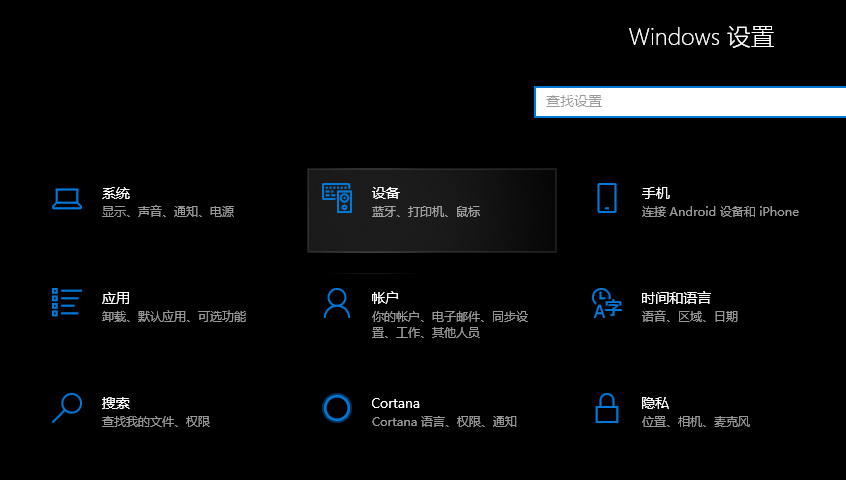Screen dimensions: 846x480
Task: Click the clock and letter 时间和语言 icon
Action: 606,303
